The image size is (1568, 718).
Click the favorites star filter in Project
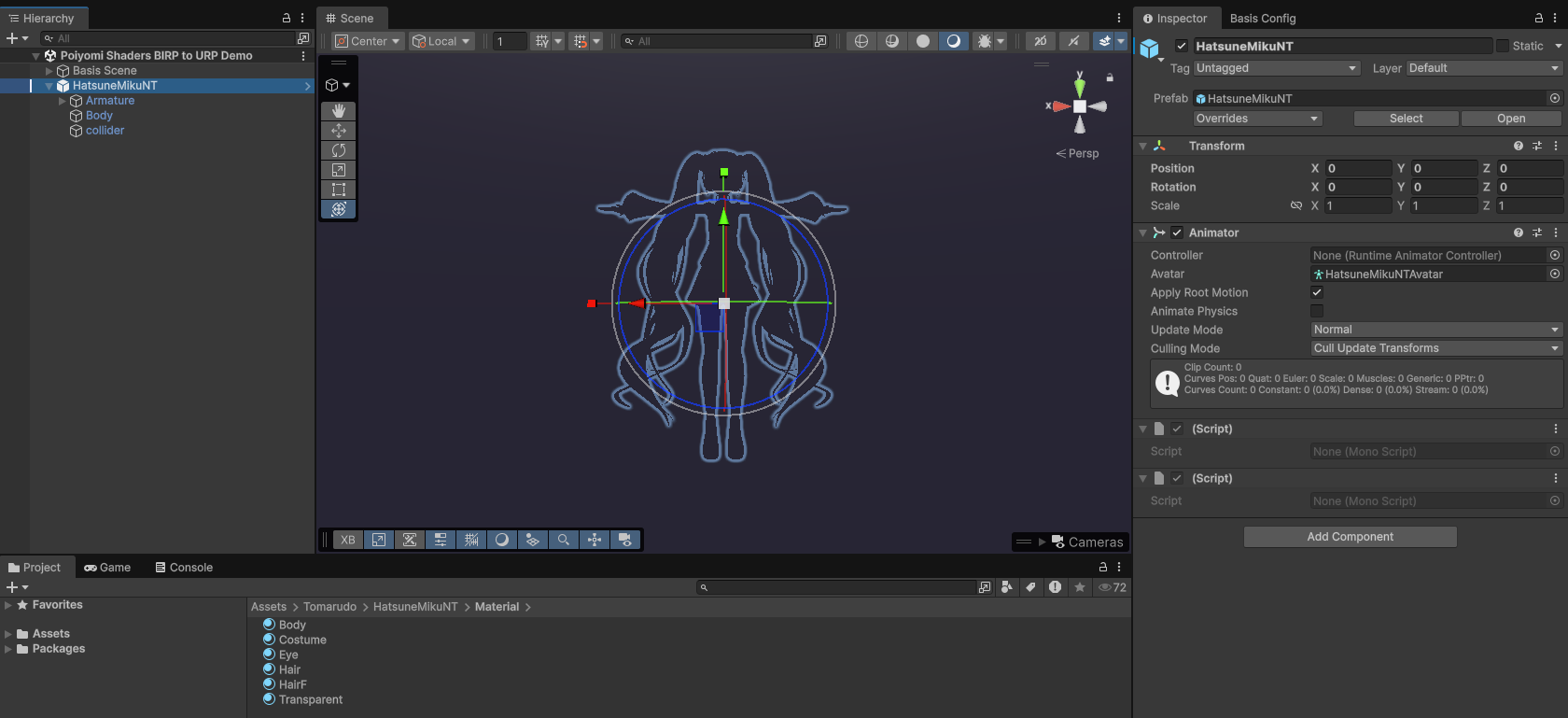(x=1080, y=587)
